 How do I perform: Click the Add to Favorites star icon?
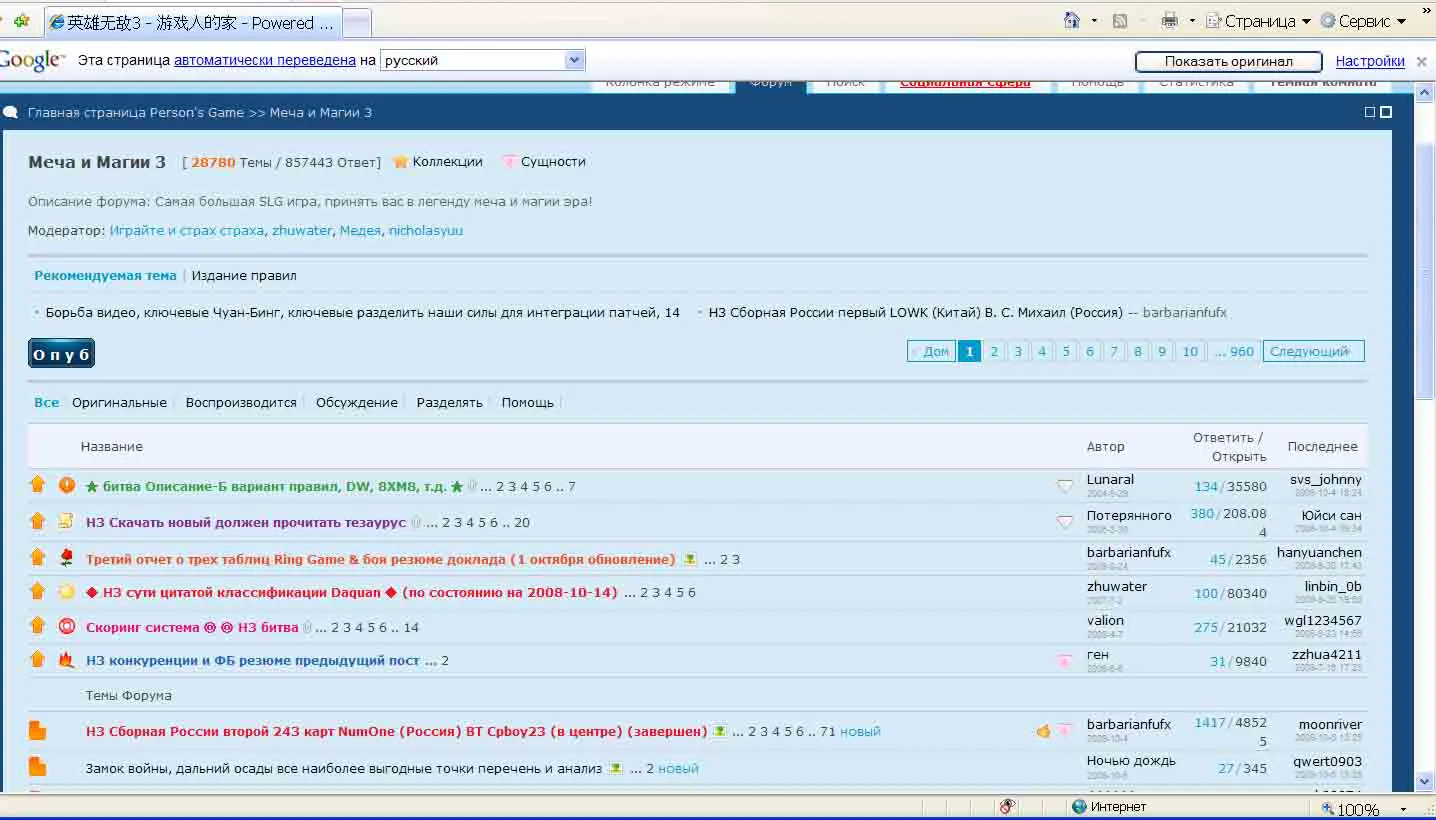click(21, 21)
